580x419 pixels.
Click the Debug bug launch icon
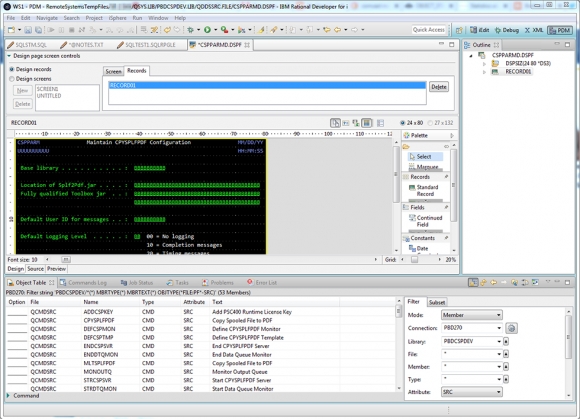[x=190, y=30]
